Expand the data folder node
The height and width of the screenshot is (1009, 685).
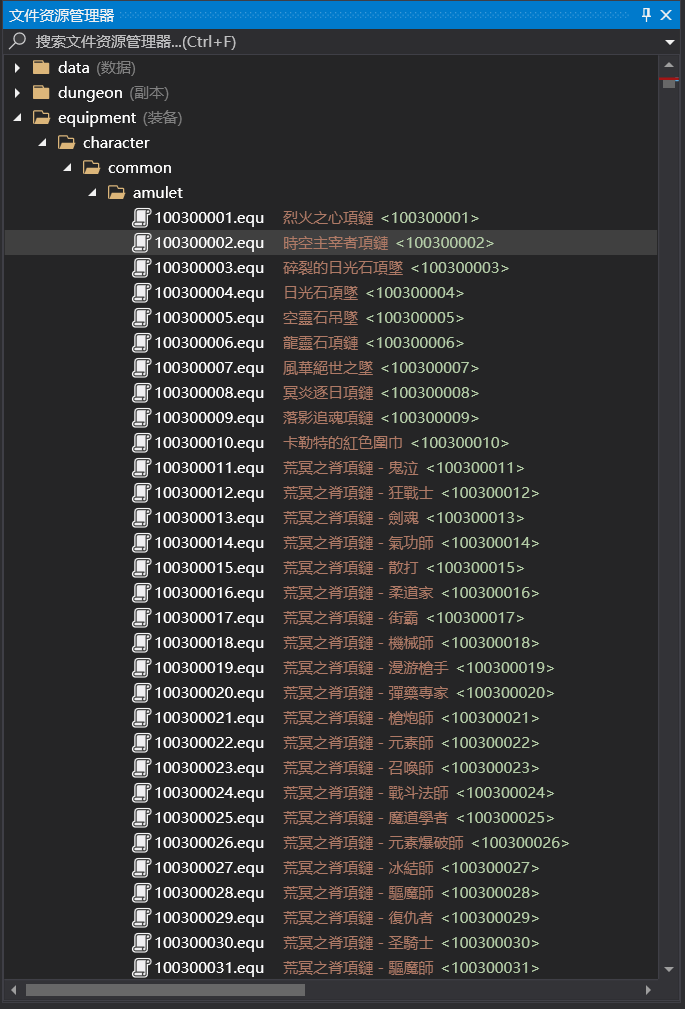point(17,68)
